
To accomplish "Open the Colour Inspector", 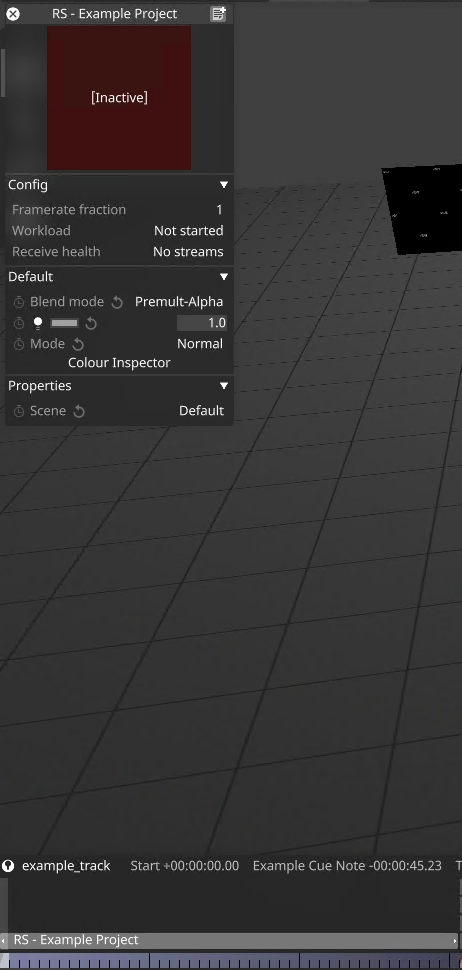I will (x=119, y=363).
